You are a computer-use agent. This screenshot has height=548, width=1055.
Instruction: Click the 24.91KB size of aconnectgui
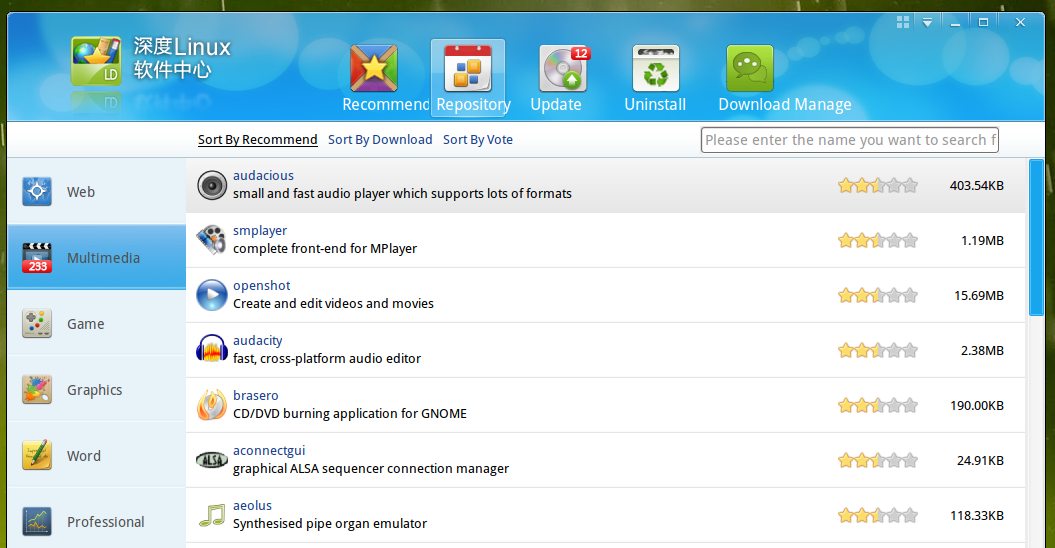(x=980, y=460)
